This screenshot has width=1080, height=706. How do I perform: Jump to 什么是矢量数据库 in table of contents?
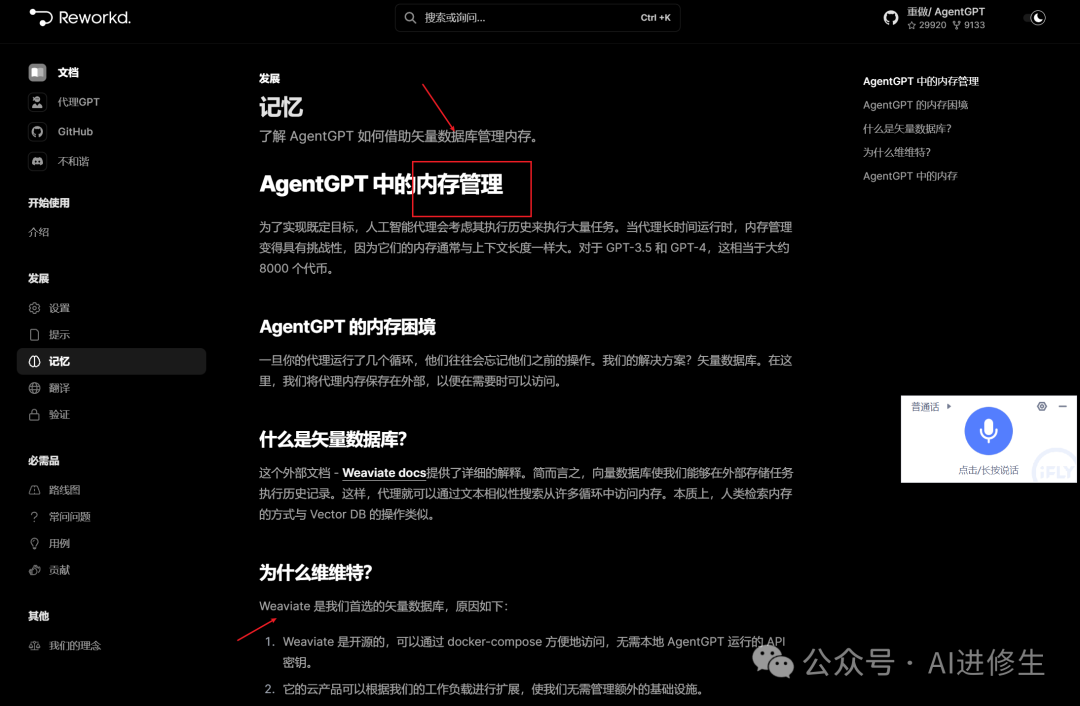point(907,129)
